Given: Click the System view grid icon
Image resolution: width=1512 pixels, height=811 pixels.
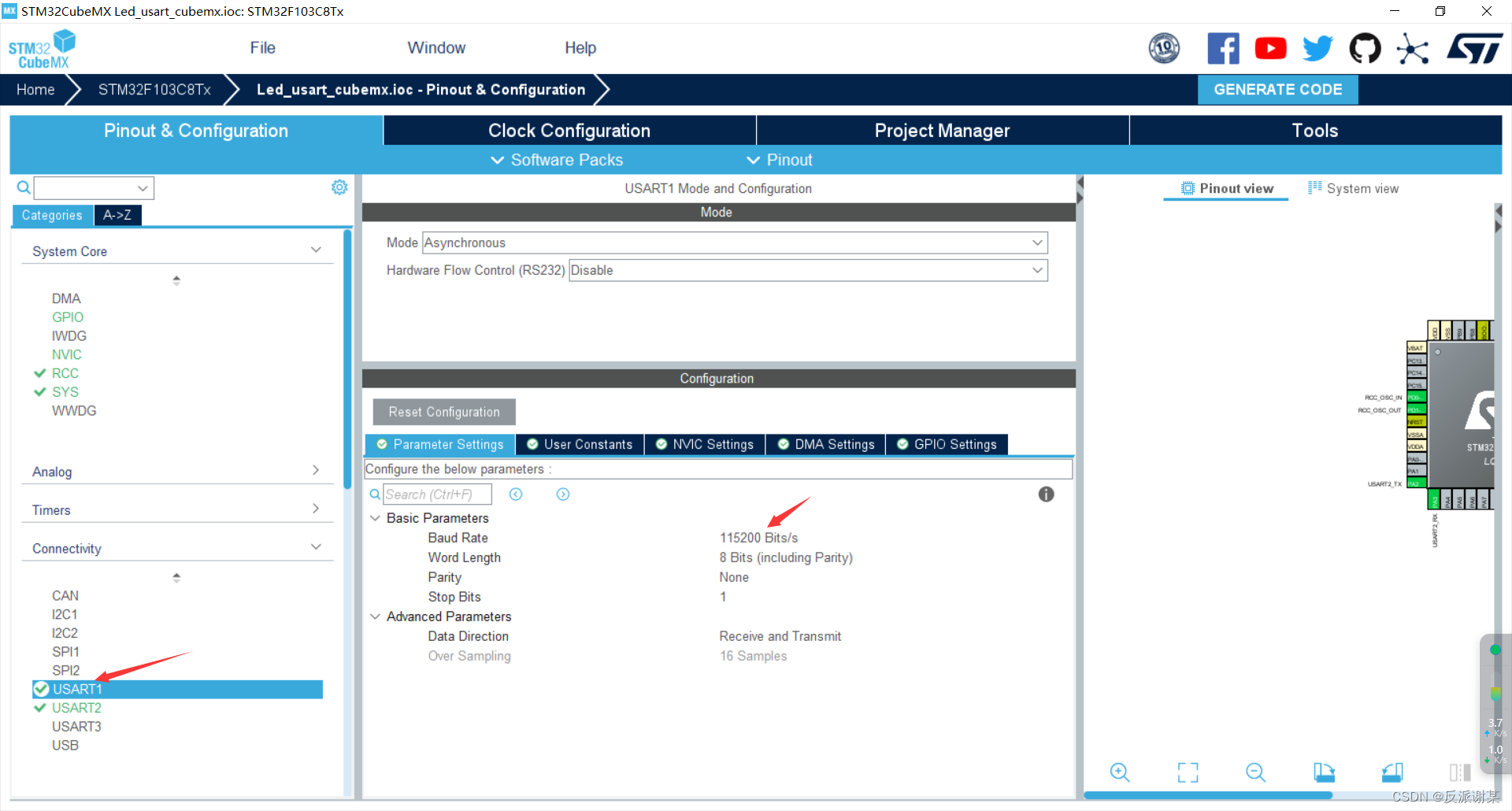Looking at the screenshot, I should [1315, 187].
